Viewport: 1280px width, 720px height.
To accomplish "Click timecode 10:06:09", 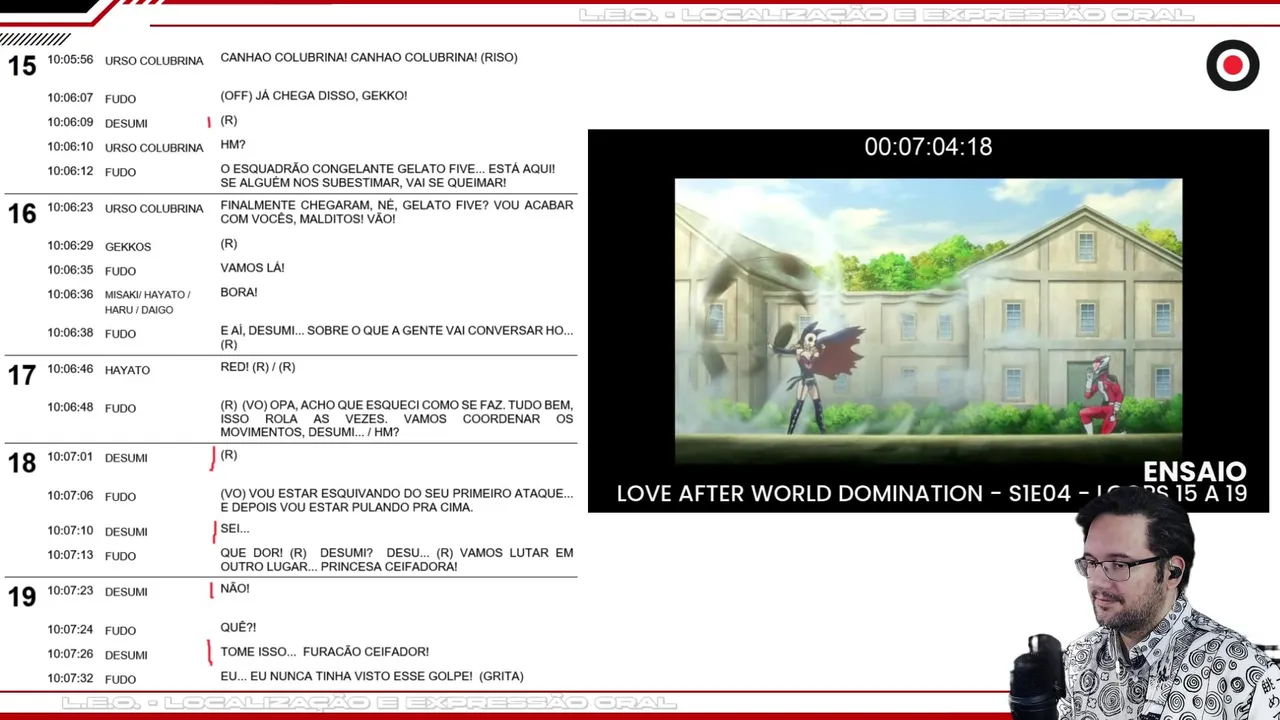I will 70,122.
